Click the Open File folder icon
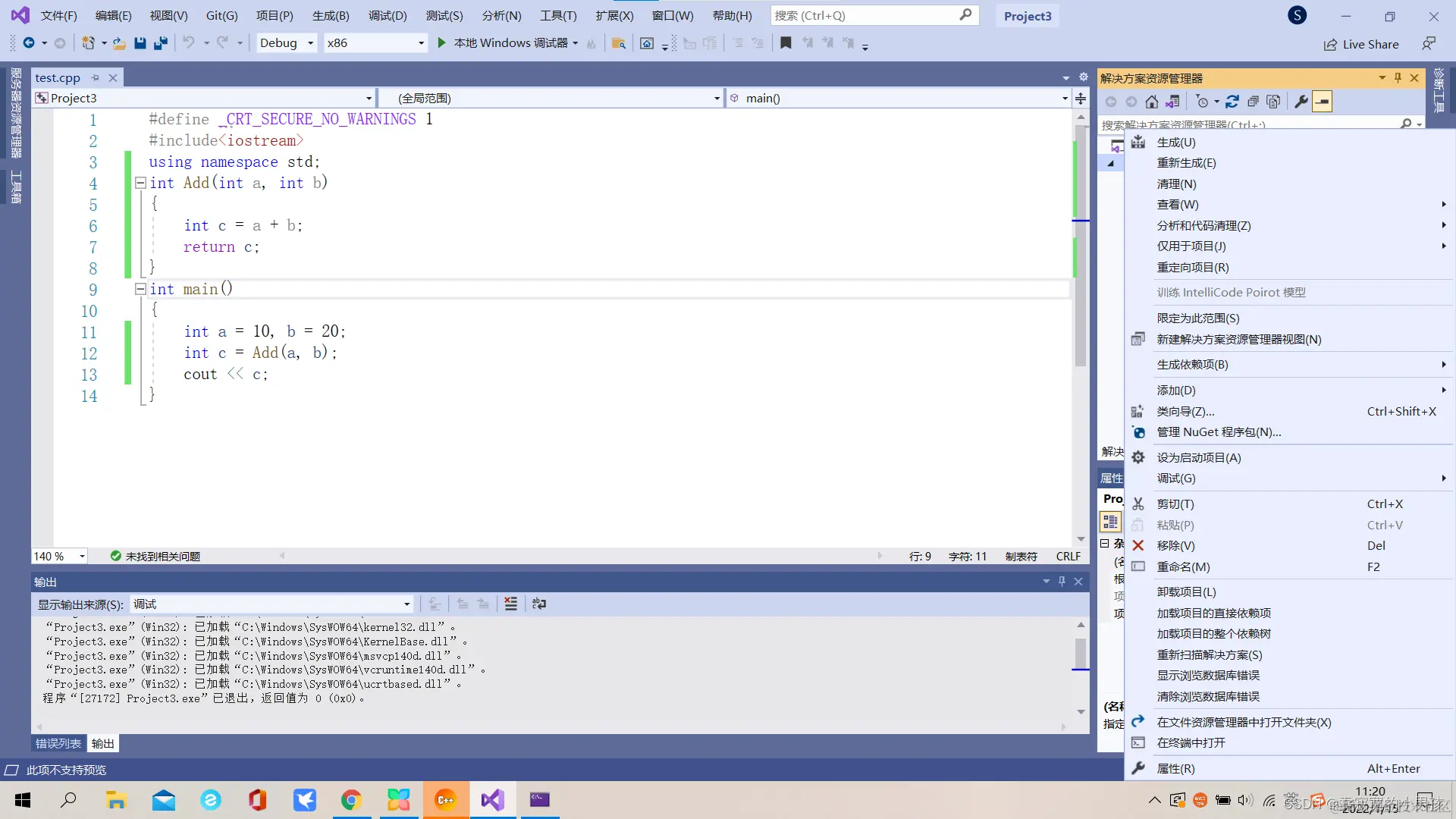The width and height of the screenshot is (1456, 819). (119, 43)
